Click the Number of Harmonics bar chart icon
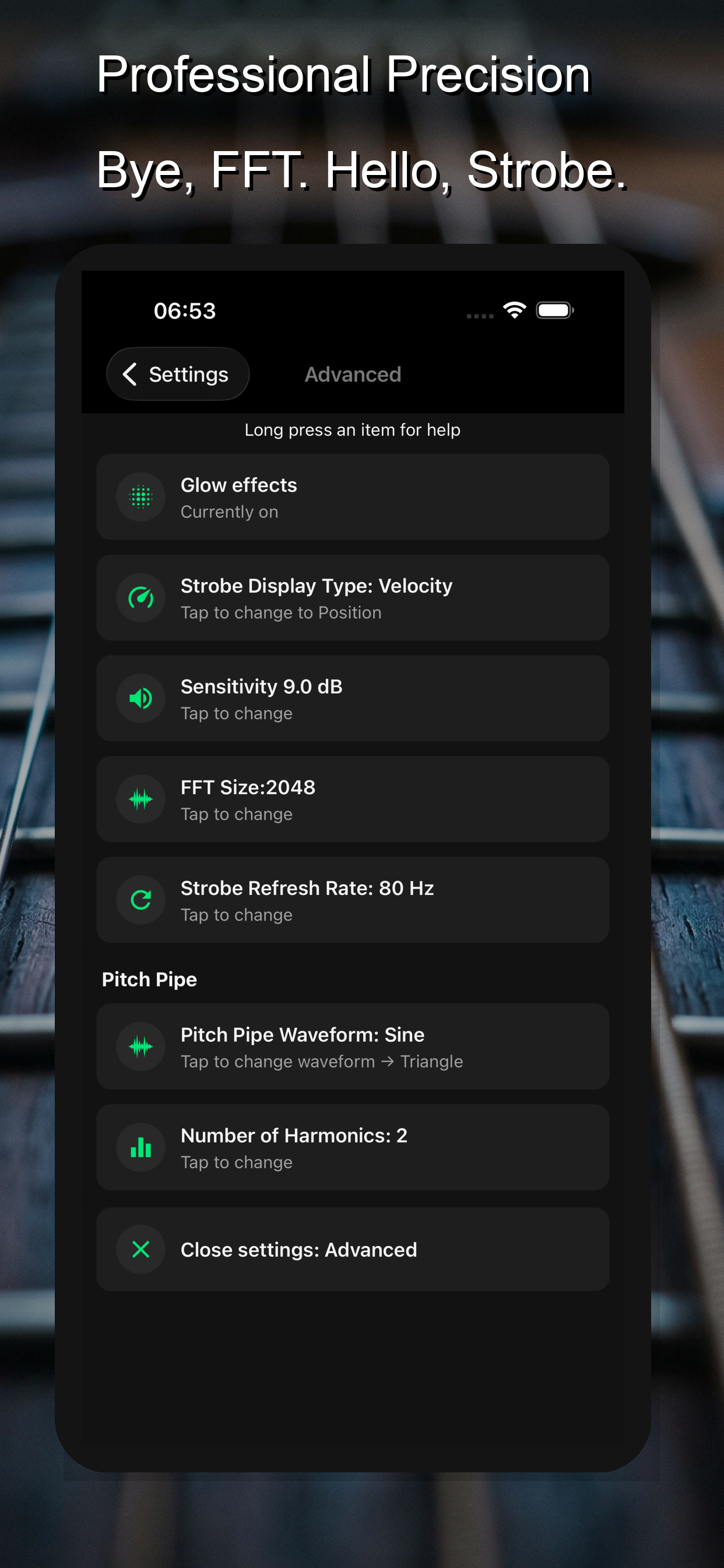 (x=140, y=1148)
